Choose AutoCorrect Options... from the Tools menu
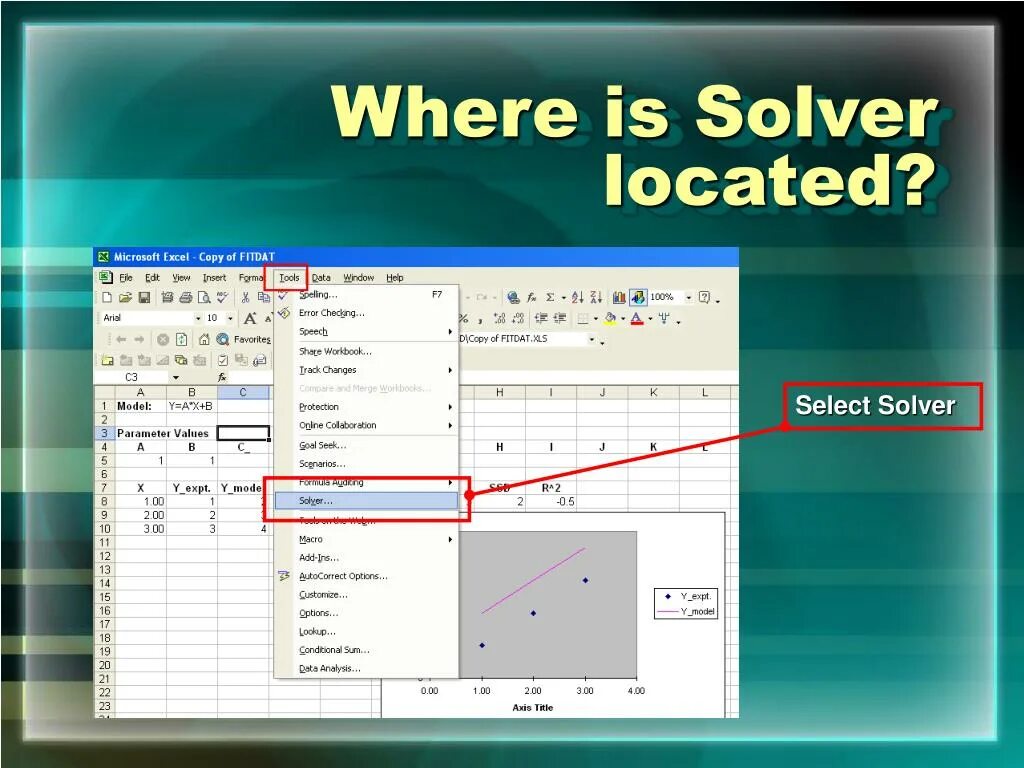This screenshot has width=1024, height=768. (366, 576)
